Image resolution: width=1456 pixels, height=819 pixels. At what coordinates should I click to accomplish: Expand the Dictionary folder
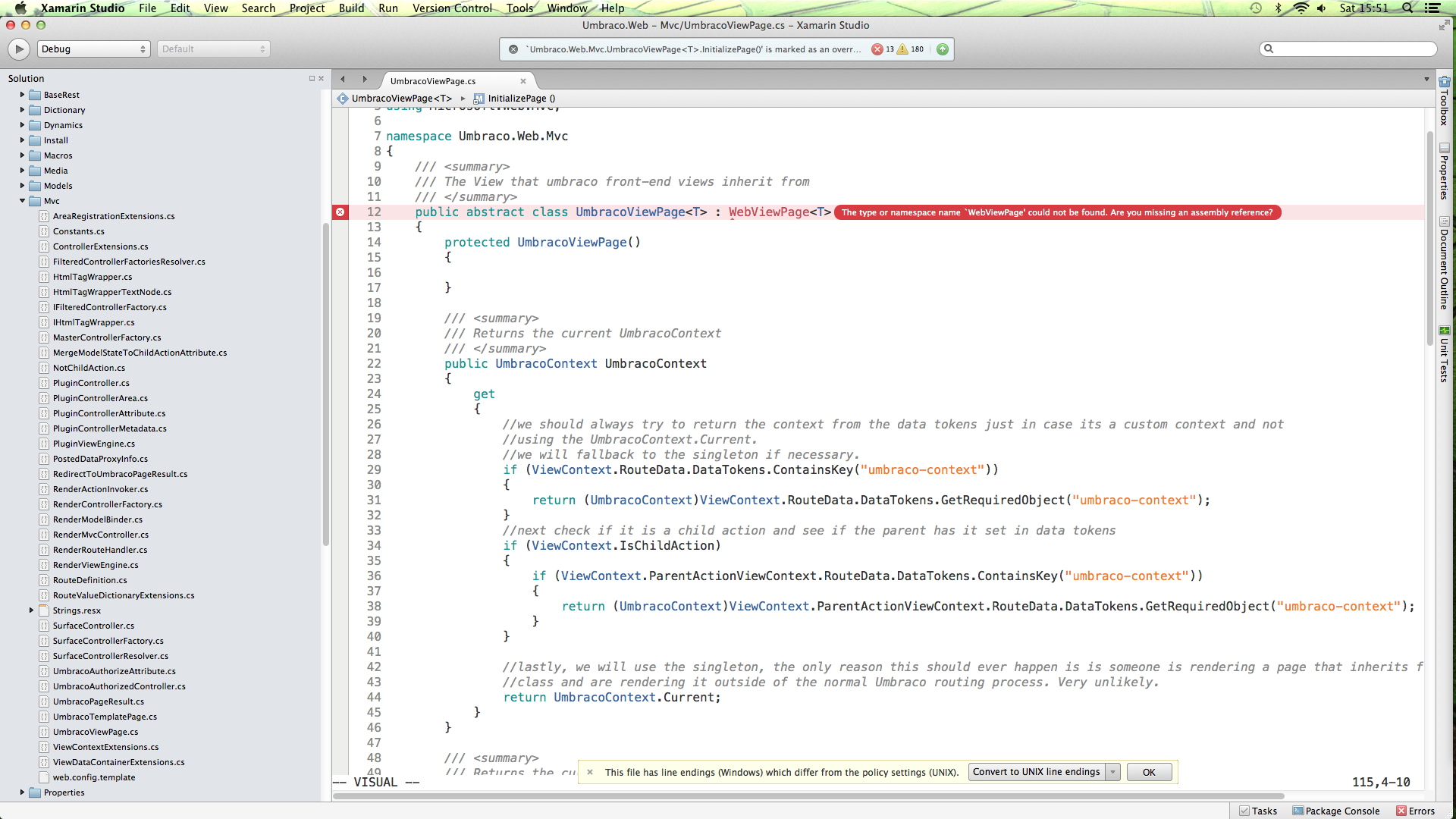[x=22, y=110]
